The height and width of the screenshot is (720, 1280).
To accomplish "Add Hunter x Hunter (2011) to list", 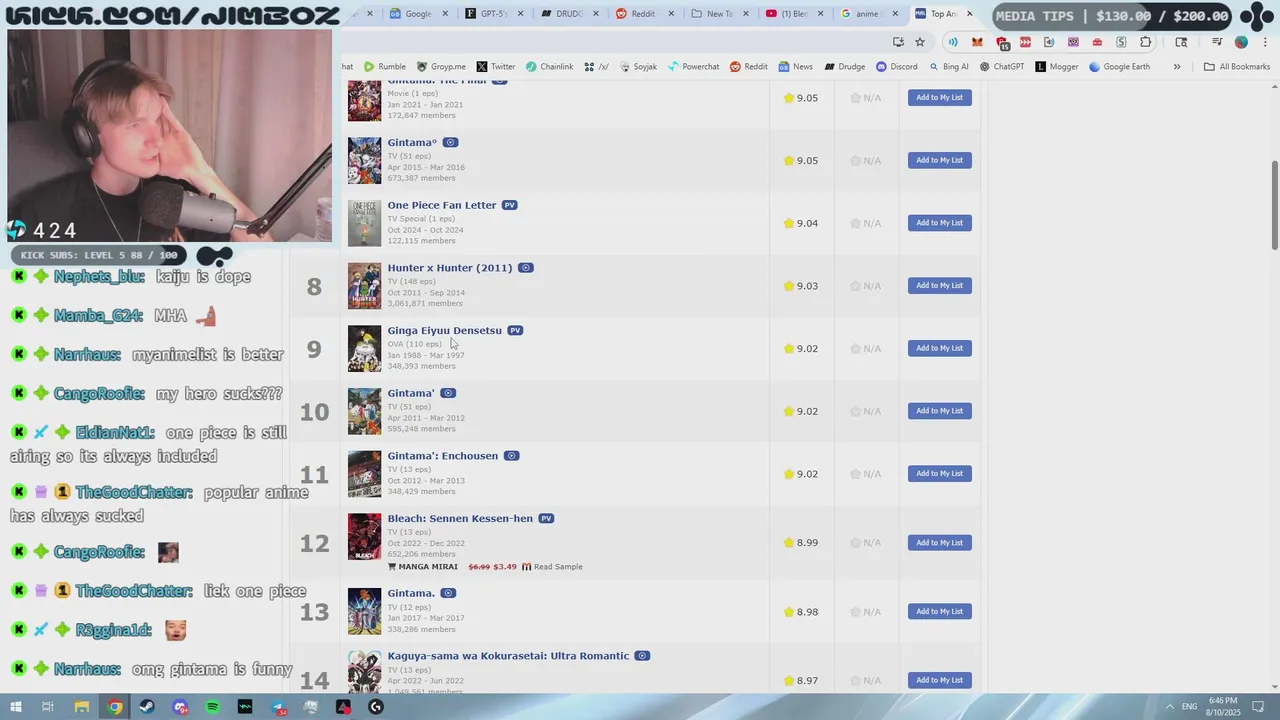I will click(940, 286).
